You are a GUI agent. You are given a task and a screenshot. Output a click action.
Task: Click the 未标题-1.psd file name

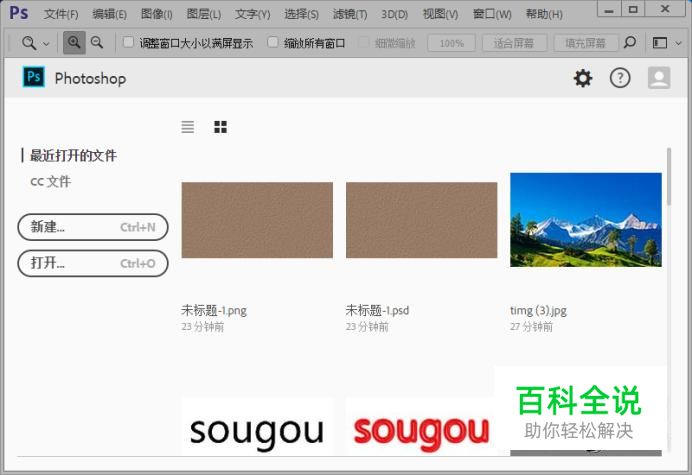pyautogui.click(x=377, y=310)
